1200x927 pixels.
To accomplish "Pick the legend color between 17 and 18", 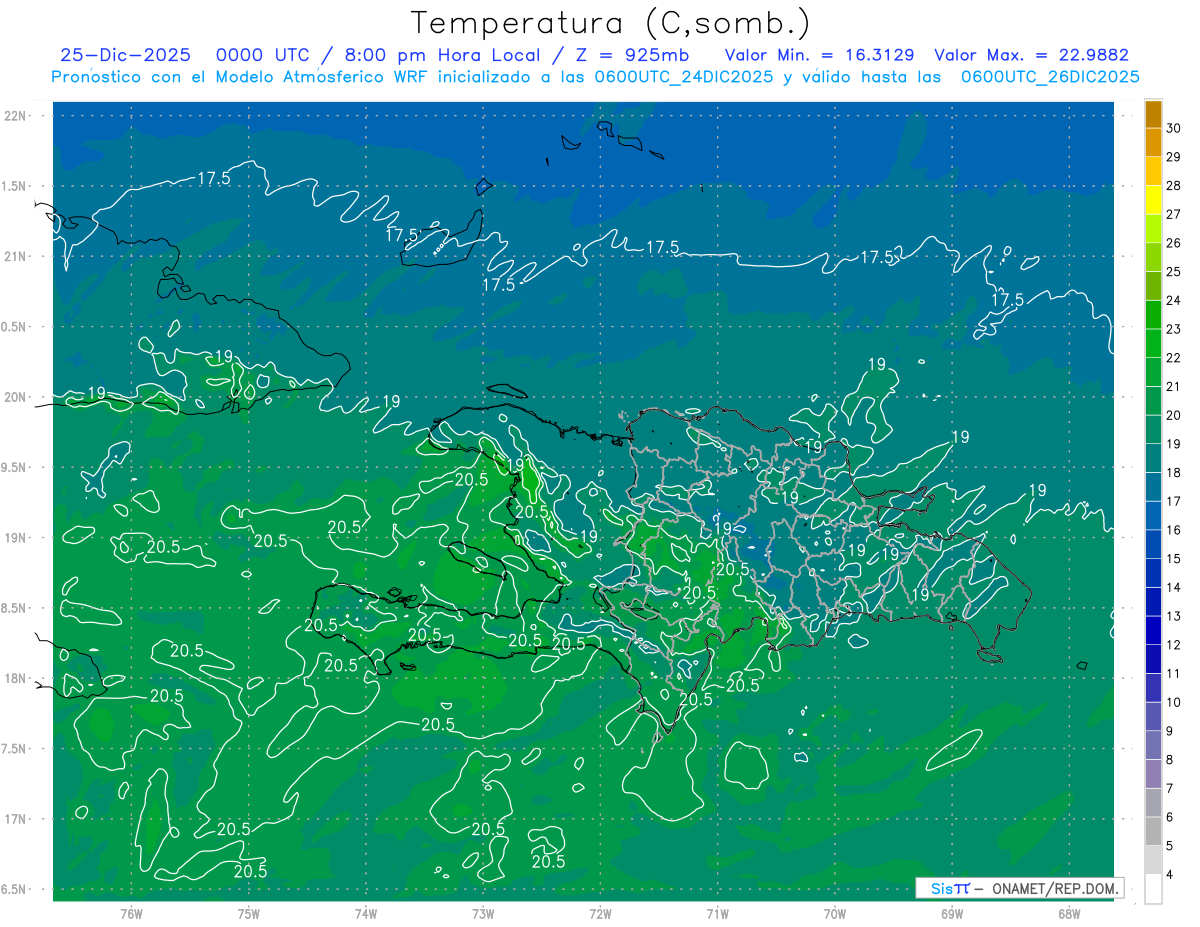I will tap(1154, 487).
